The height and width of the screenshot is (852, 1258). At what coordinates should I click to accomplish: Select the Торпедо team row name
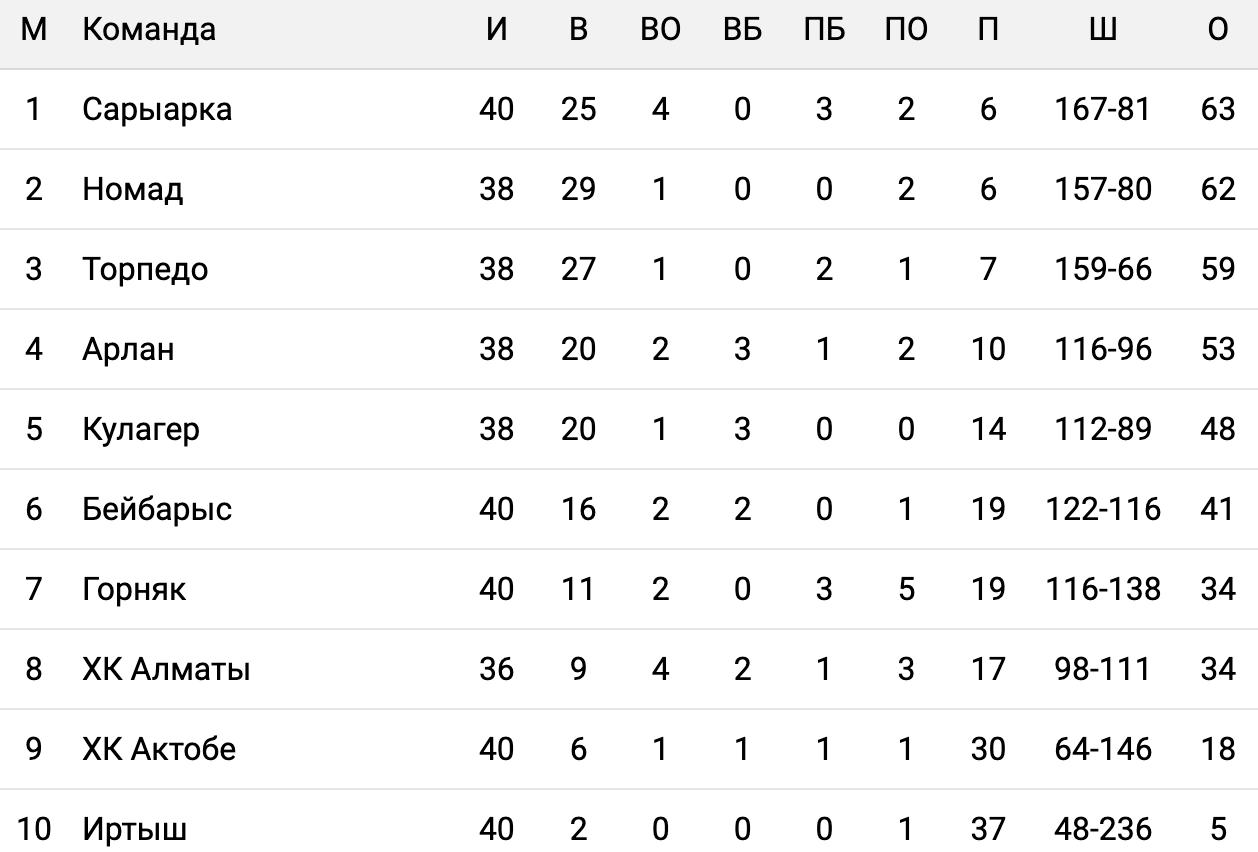145,269
